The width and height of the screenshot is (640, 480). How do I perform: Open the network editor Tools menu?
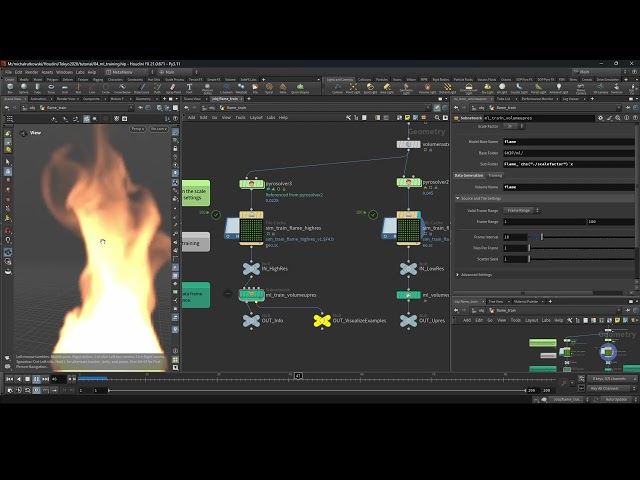(x=240, y=118)
